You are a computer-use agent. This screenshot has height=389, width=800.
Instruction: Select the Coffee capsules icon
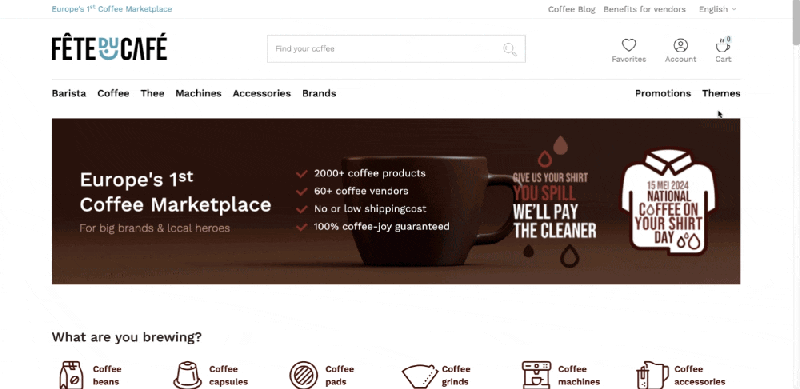point(187,375)
